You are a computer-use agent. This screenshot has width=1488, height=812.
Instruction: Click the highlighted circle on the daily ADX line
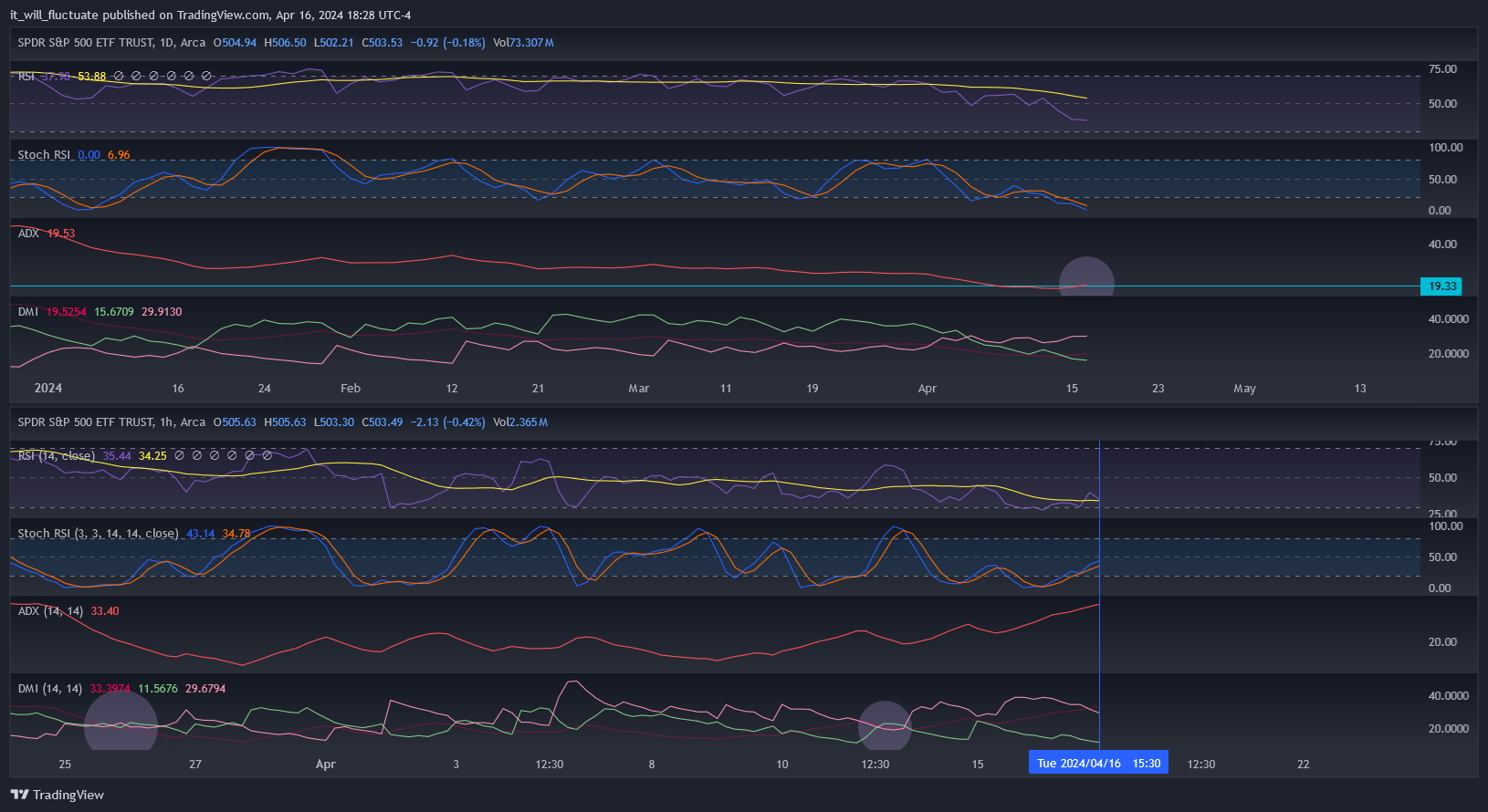click(1086, 277)
